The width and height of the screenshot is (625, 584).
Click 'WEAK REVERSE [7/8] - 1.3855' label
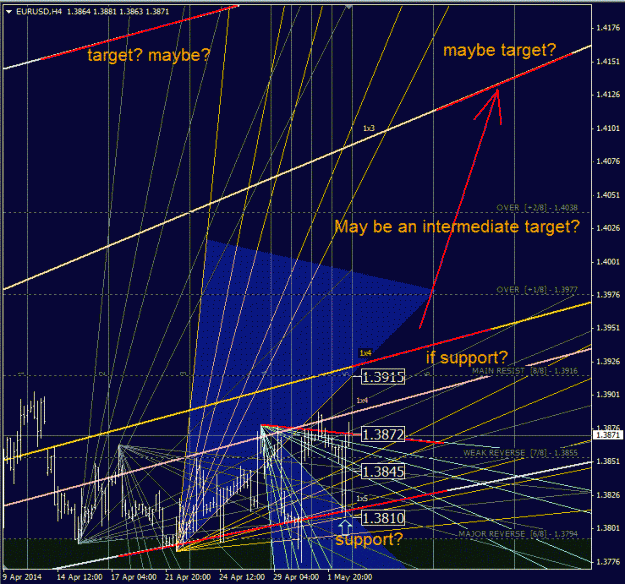pyautogui.click(x=520, y=452)
